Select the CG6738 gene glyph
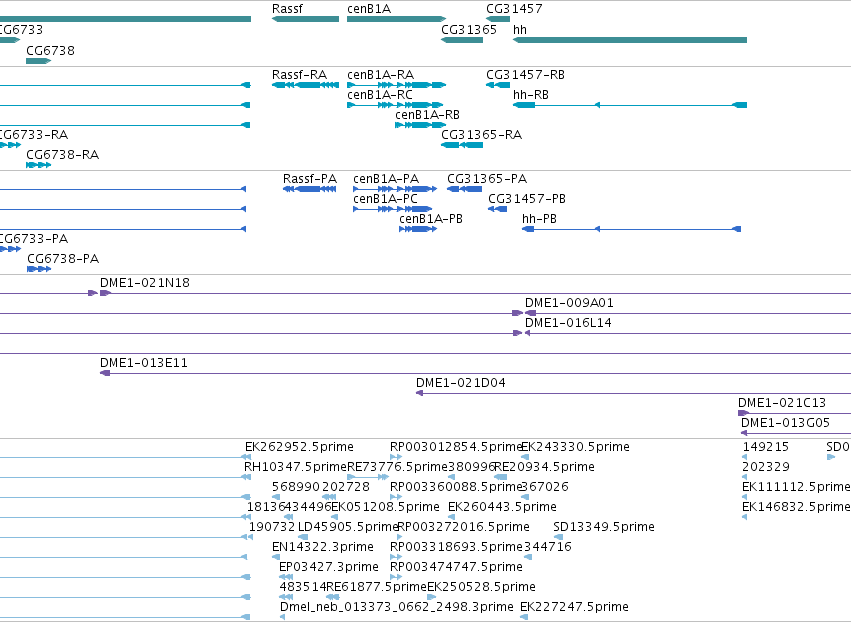Image resolution: width=851 pixels, height=622 pixels. coord(39,61)
